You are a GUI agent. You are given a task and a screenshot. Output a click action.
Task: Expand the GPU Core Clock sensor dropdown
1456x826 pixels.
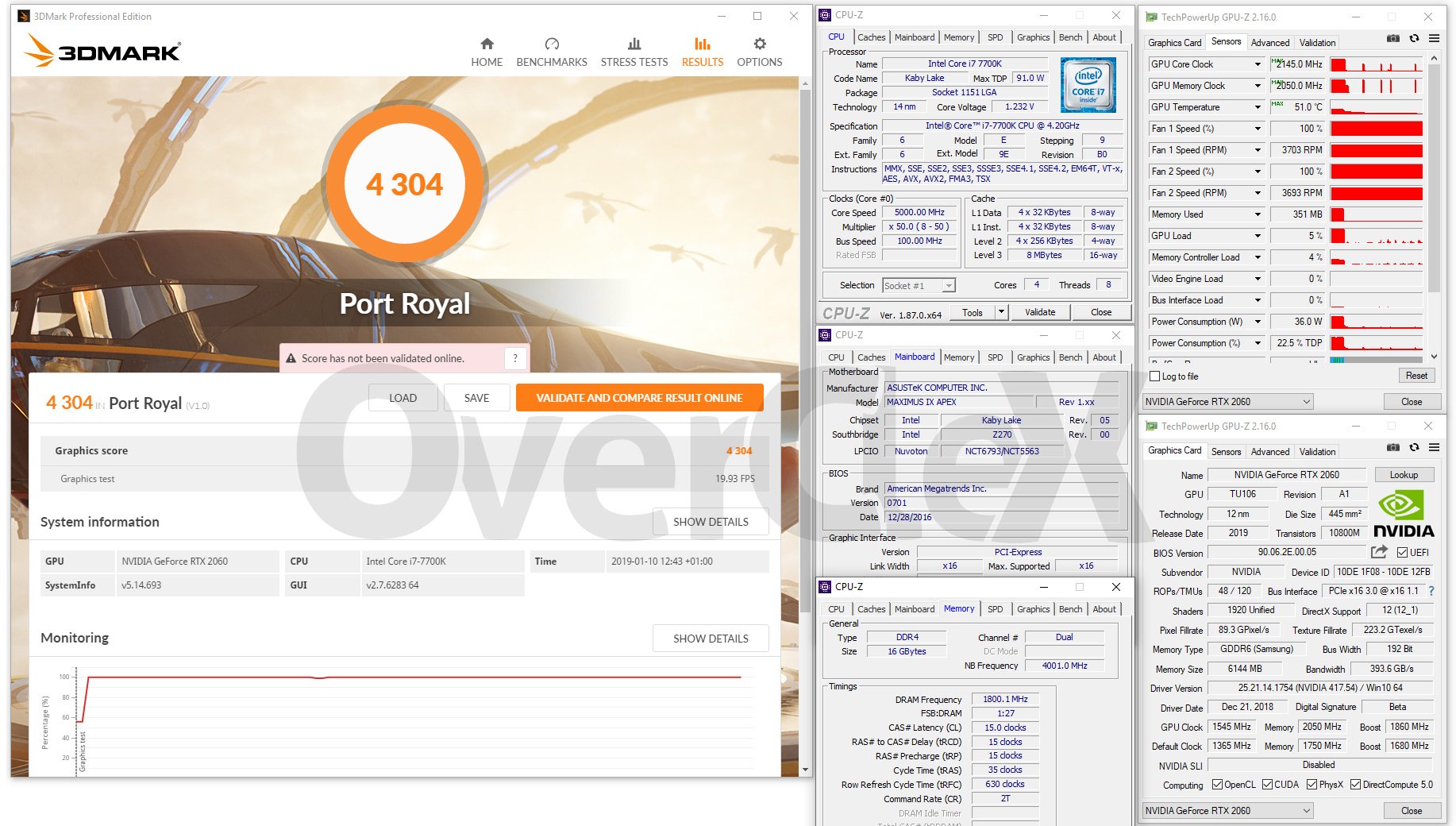pyautogui.click(x=1258, y=64)
